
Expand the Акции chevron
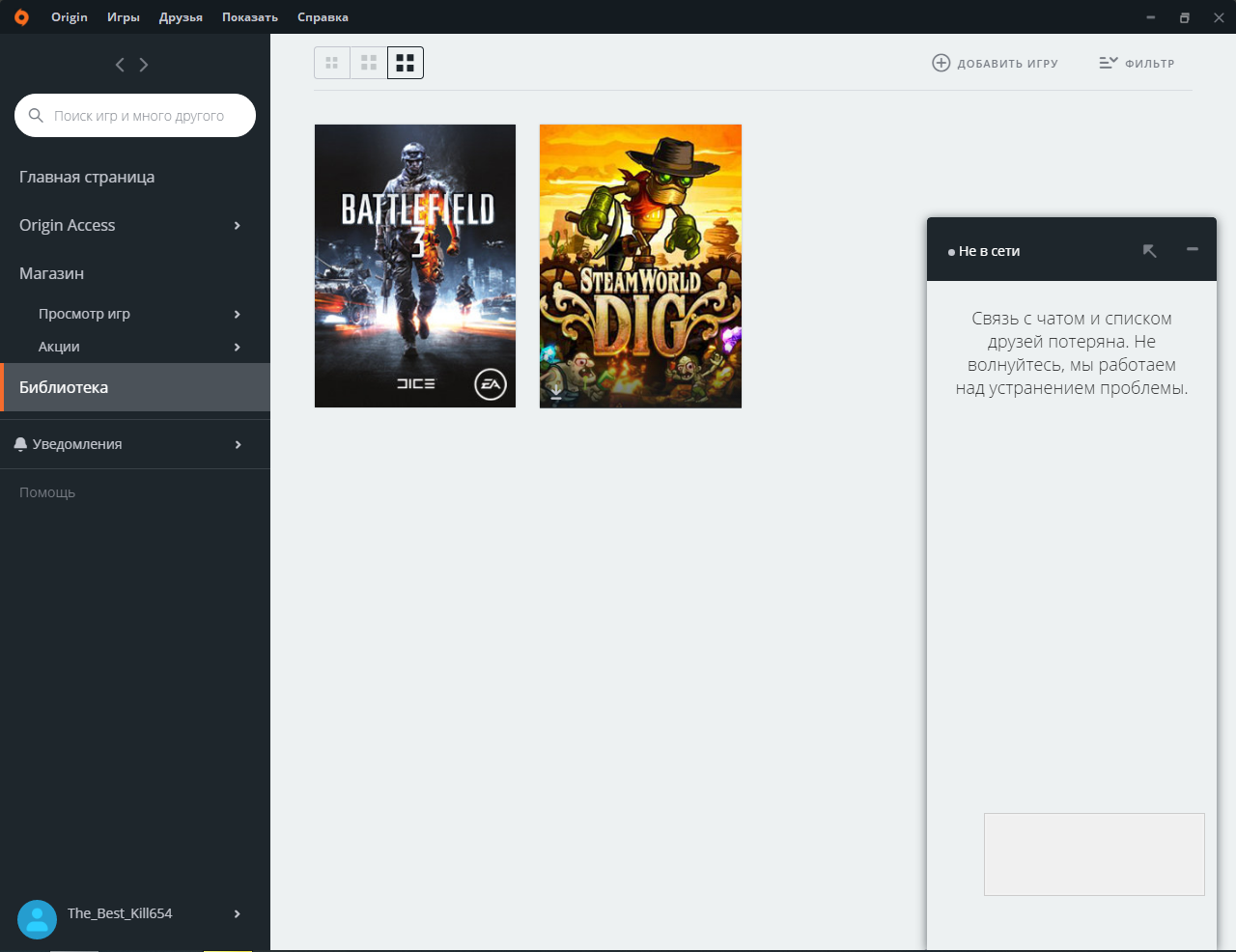tap(238, 347)
